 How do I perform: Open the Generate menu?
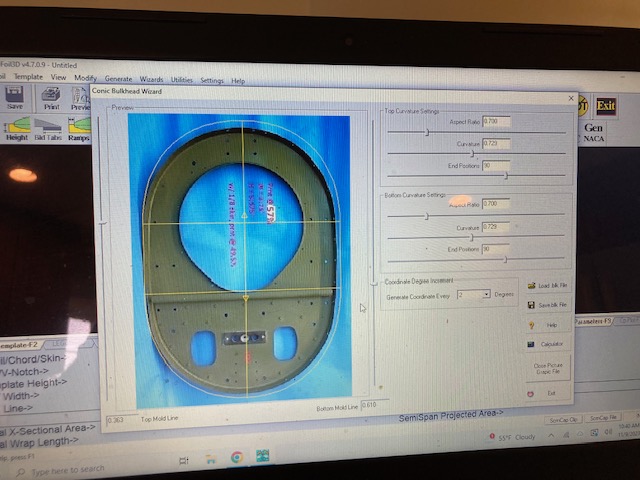(118, 78)
